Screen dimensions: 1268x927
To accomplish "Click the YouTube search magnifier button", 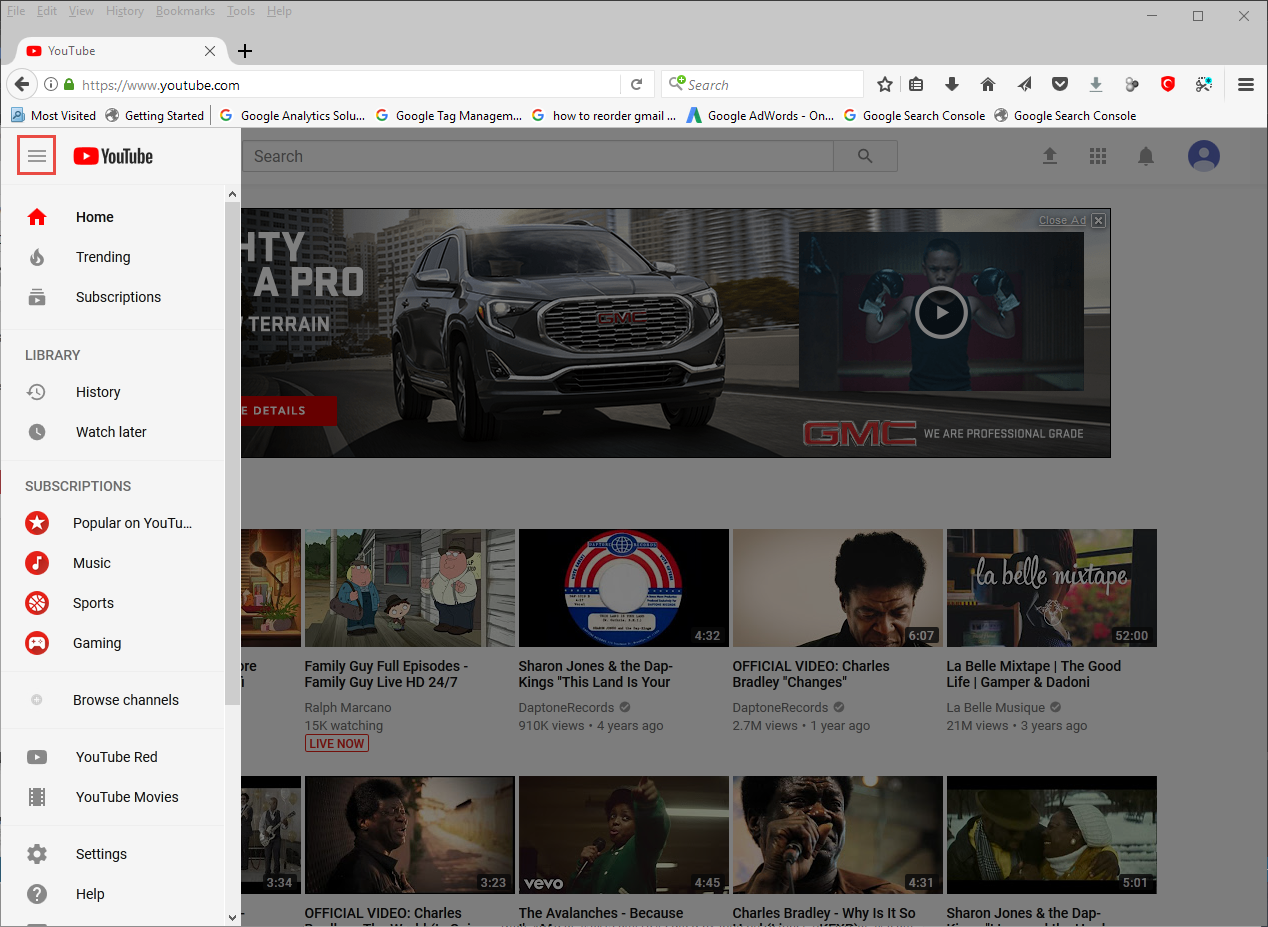I will 865,156.
